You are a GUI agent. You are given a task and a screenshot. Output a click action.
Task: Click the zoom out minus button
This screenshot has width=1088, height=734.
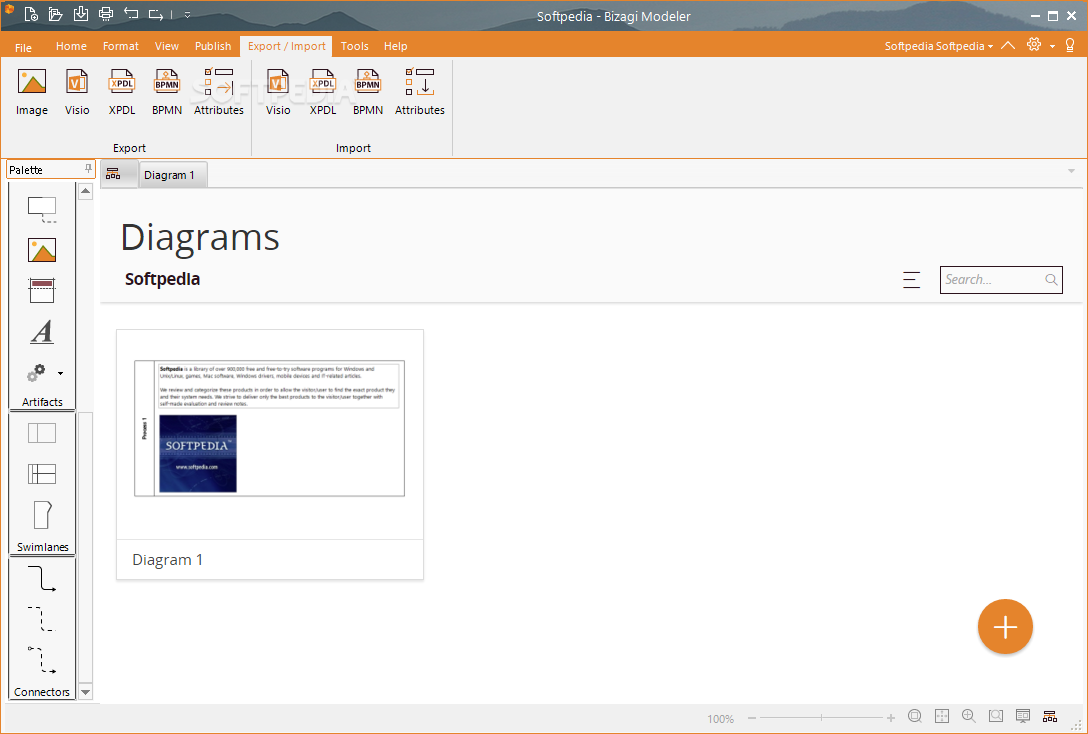click(751, 718)
